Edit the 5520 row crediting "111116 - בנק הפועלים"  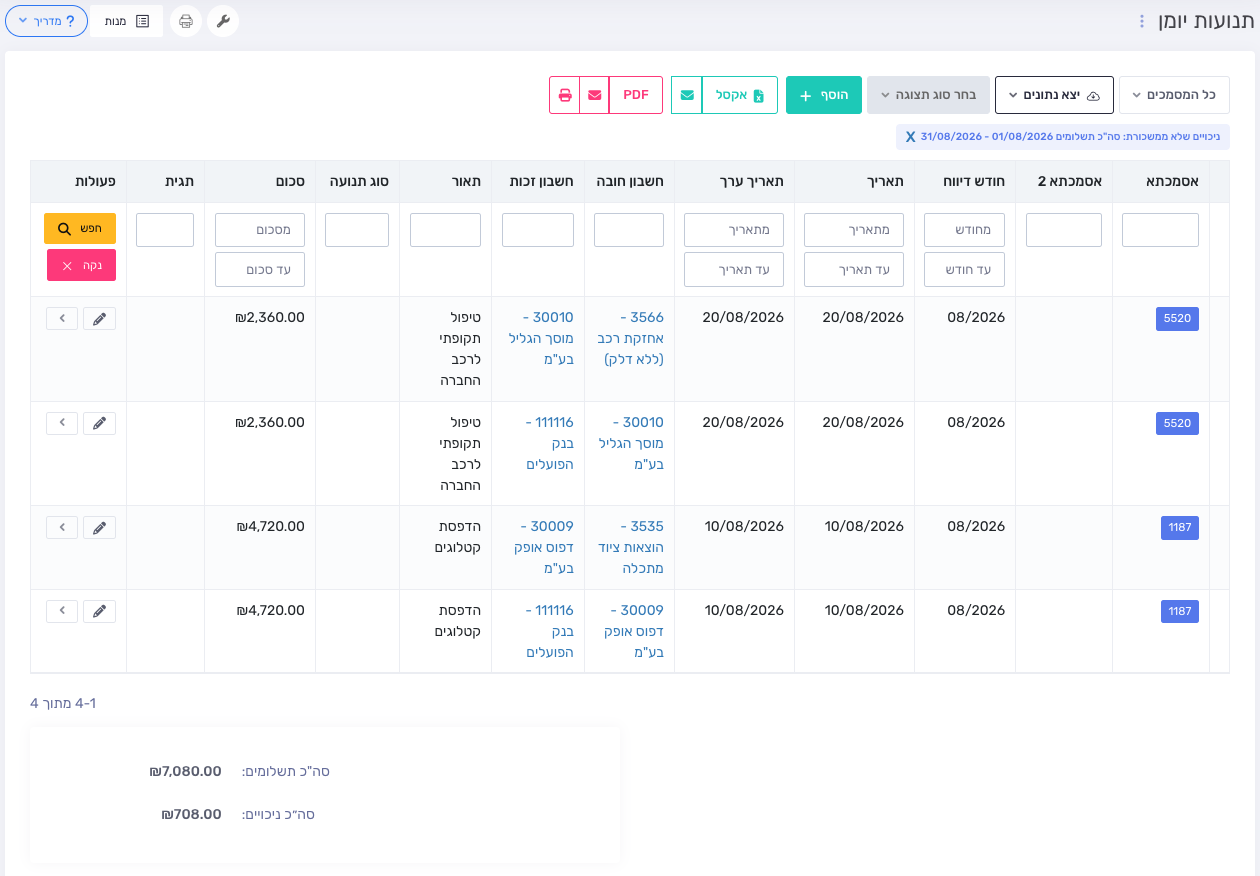point(99,423)
